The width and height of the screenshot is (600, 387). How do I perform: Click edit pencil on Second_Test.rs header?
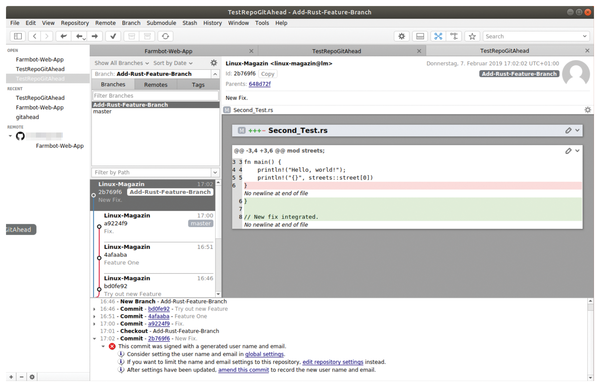pyautogui.click(x=568, y=131)
